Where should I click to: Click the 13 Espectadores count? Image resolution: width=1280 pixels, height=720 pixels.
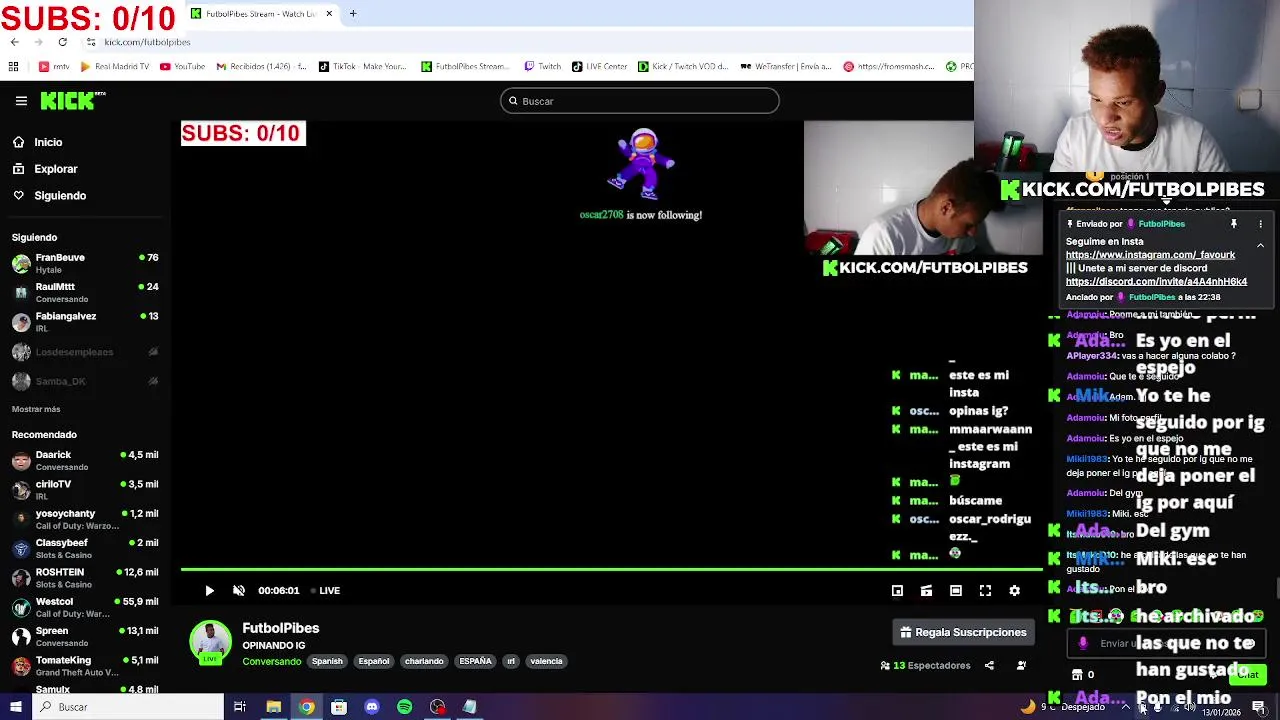point(925,665)
